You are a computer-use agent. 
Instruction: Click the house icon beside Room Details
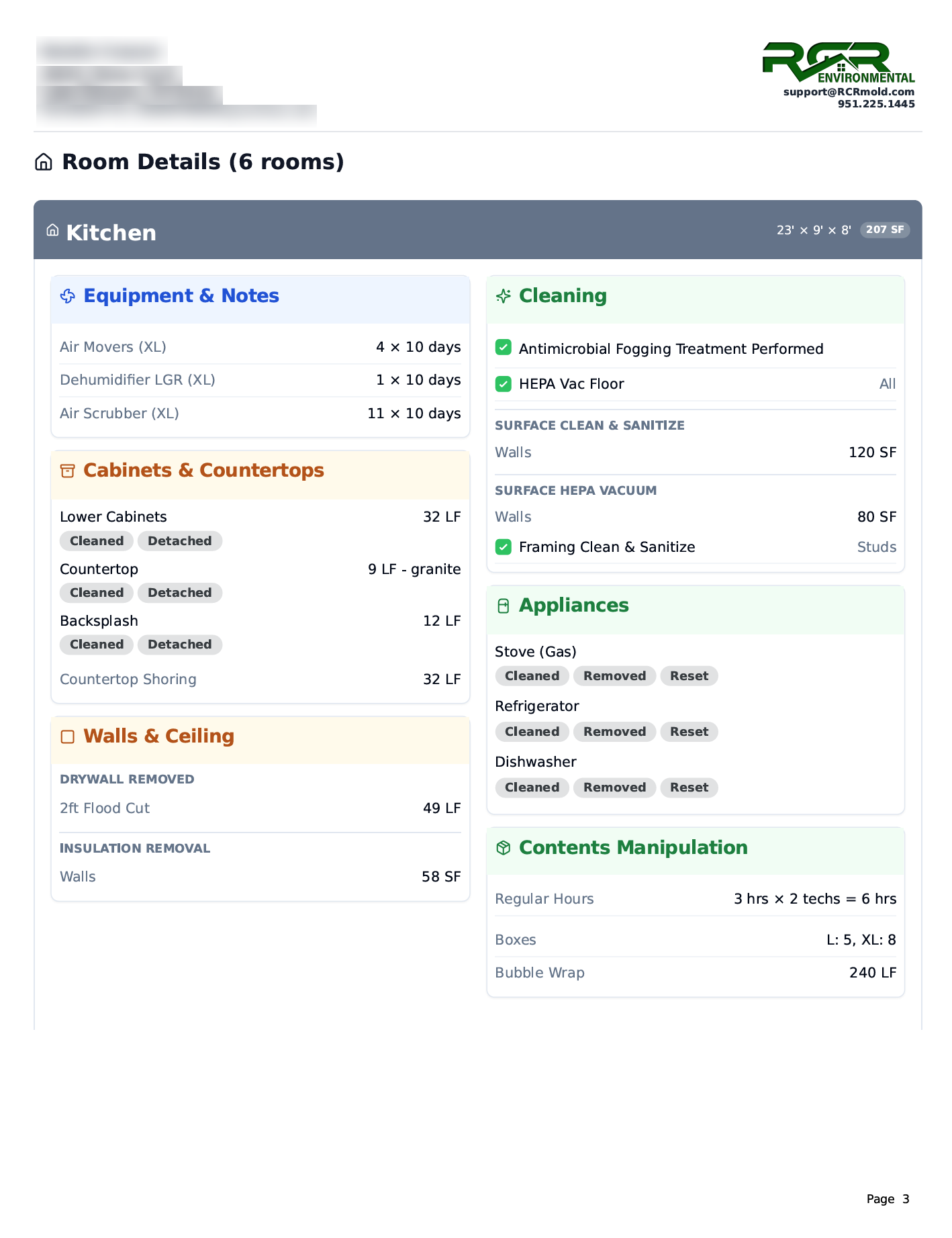[x=44, y=162]
